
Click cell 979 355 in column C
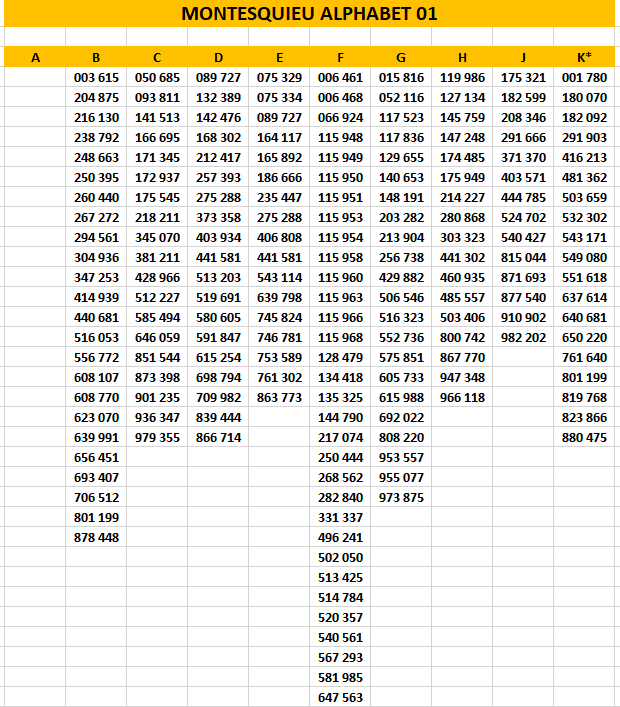[x=157, y=437]
